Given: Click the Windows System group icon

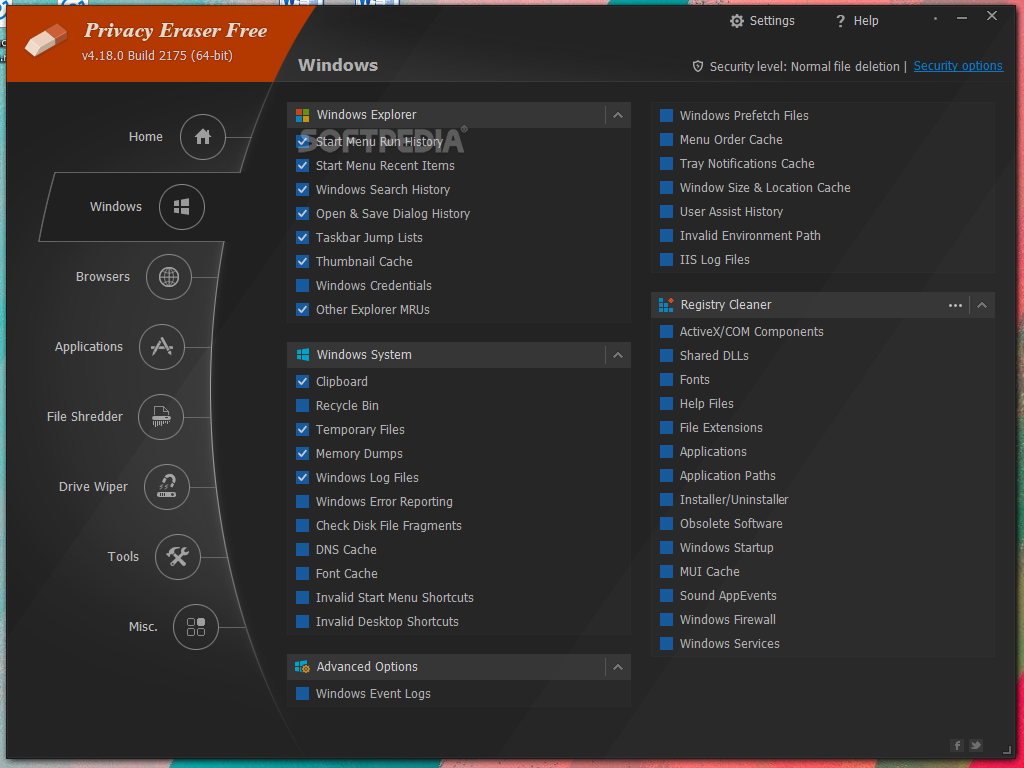Looking at the screenshot, I should 302,355.
